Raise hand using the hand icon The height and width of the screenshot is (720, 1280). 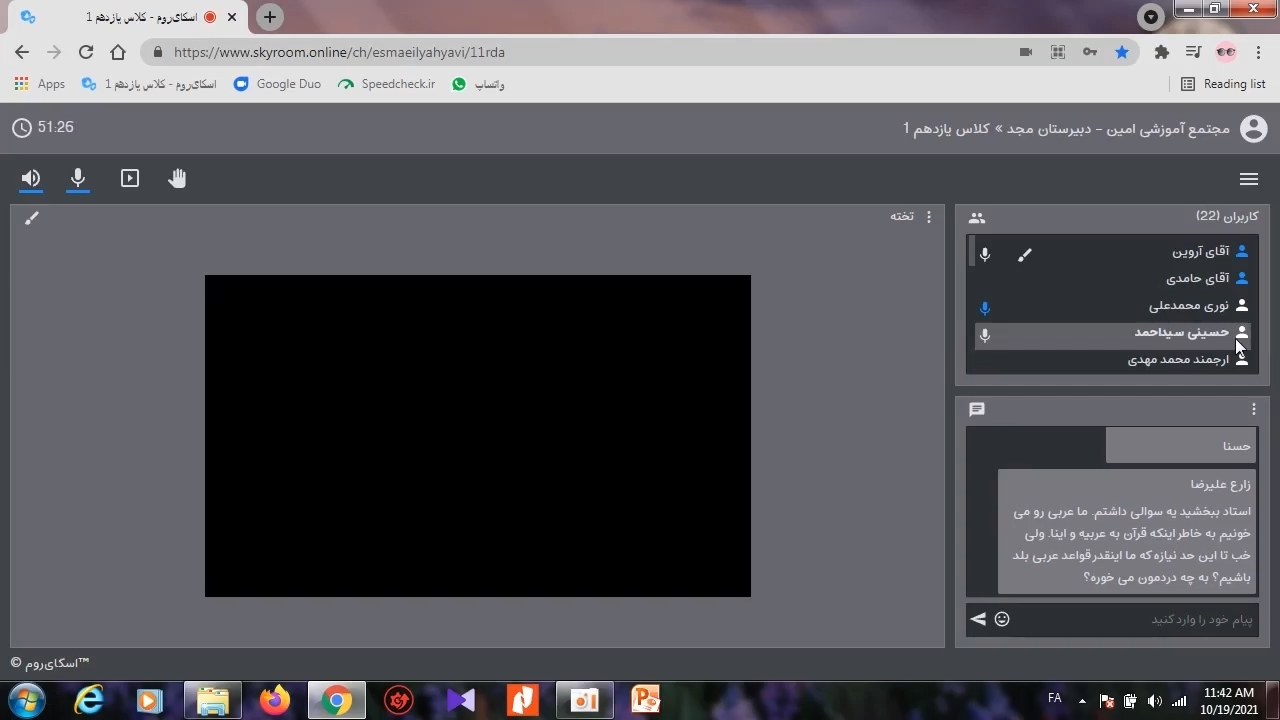177,178
